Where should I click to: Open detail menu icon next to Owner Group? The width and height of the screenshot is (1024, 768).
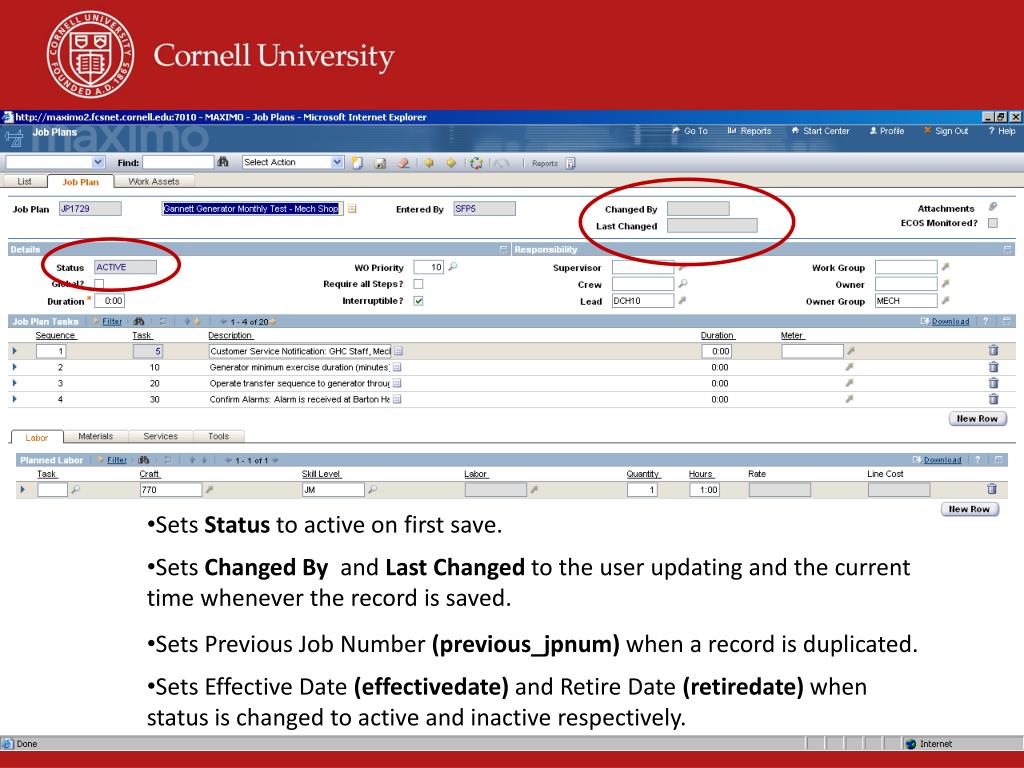click(x=946, y=300)
